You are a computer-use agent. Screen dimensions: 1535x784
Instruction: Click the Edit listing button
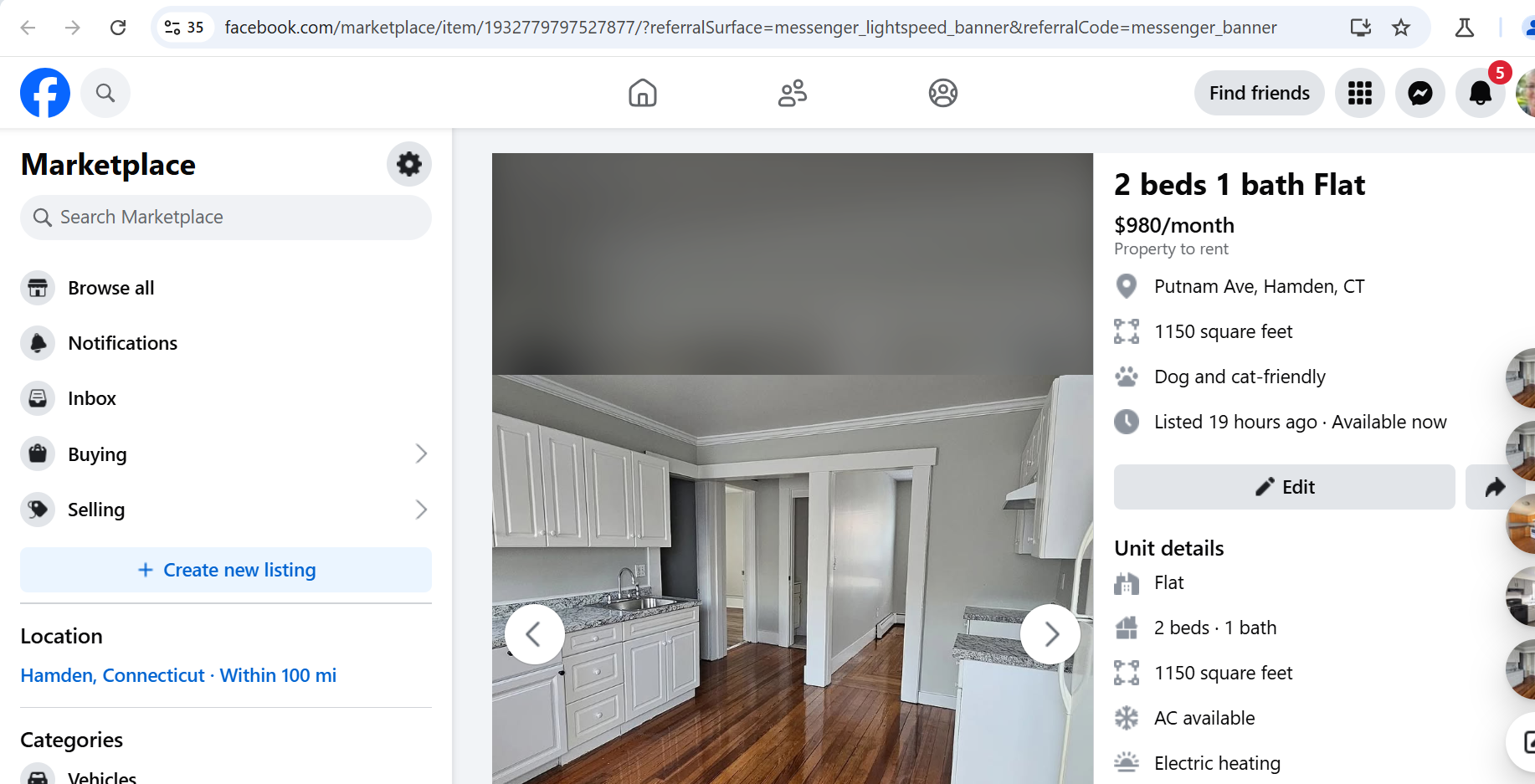1285,487
